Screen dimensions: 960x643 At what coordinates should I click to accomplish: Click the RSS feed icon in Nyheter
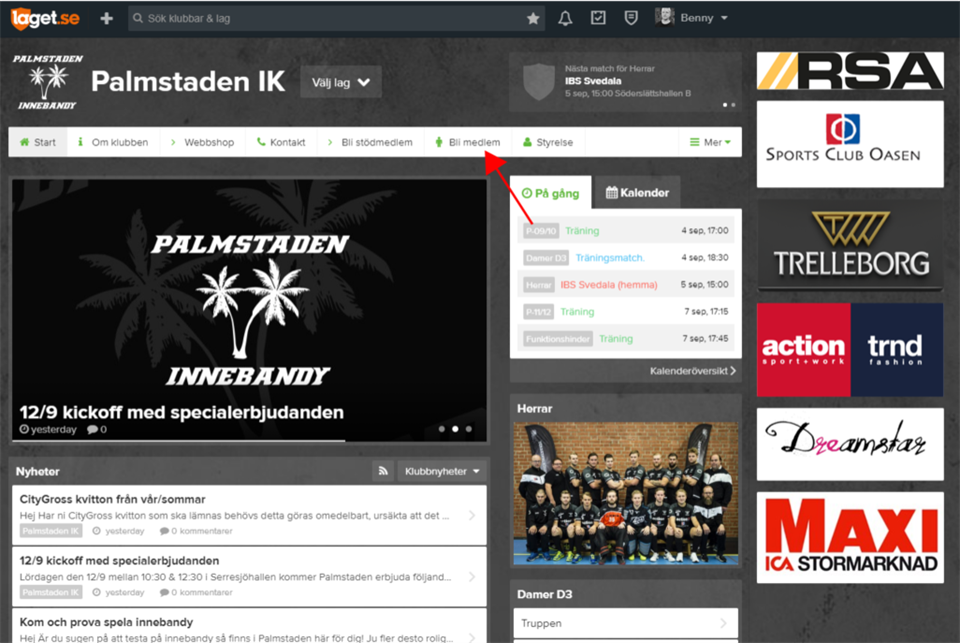(x=382, y=471)
